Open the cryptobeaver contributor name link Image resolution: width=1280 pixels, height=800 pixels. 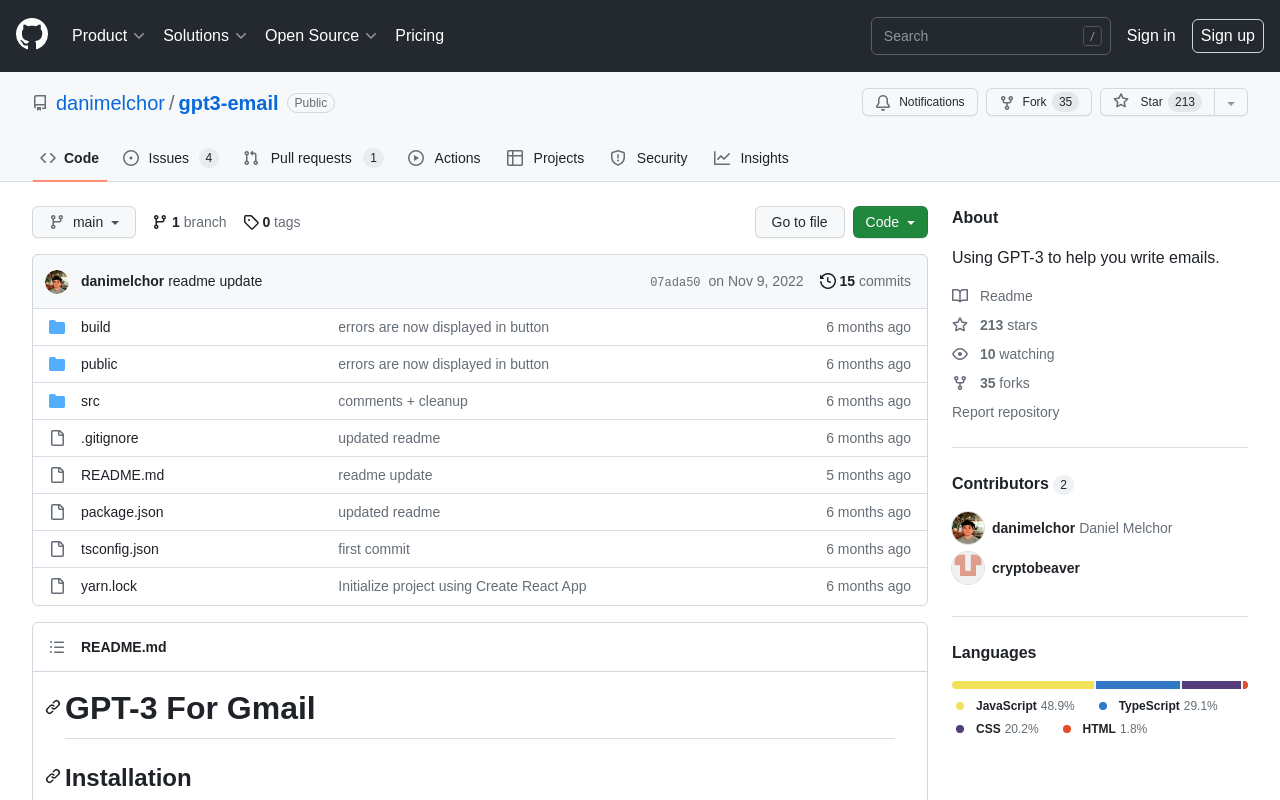(x=1036, y=568)
